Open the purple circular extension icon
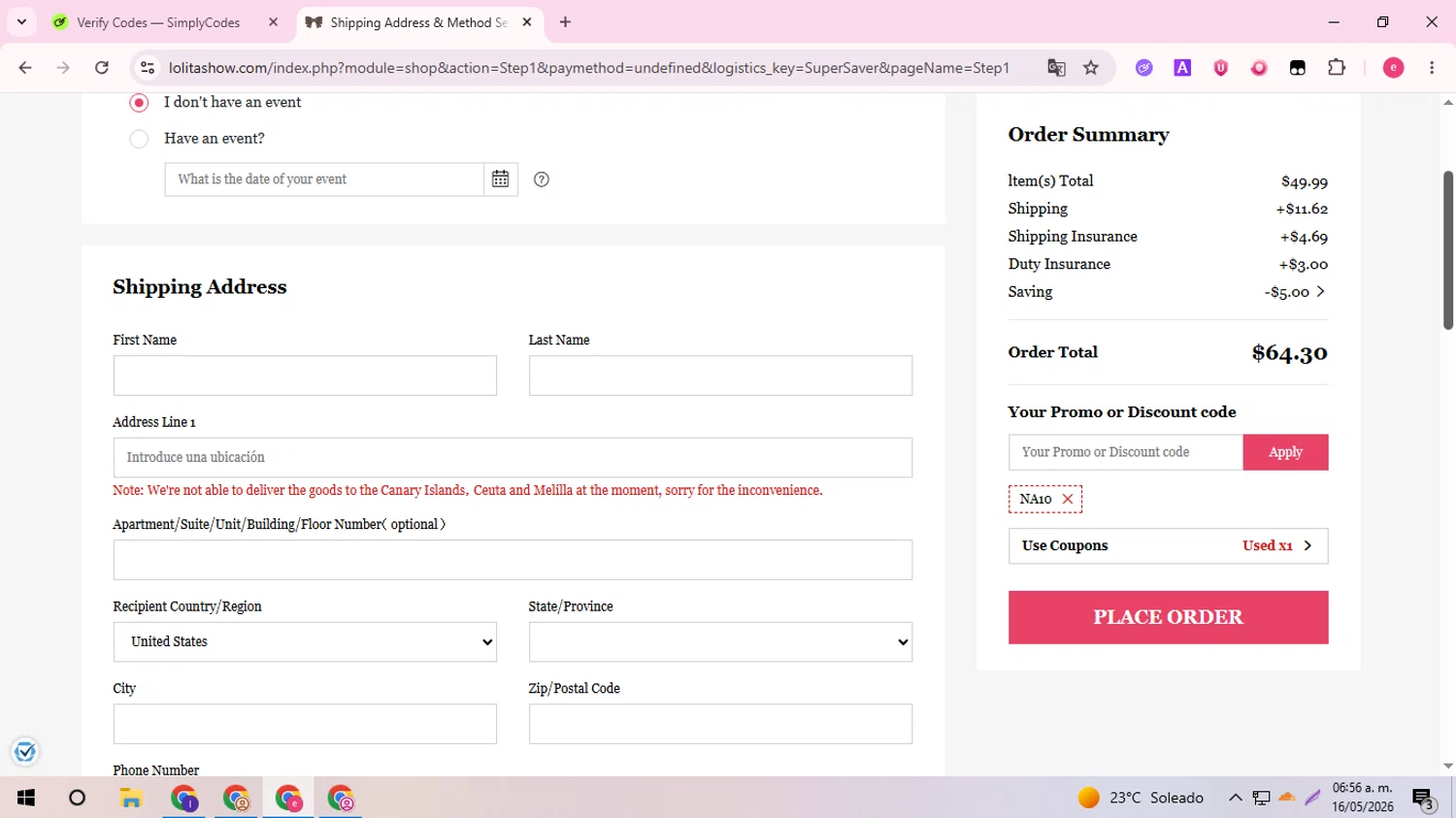The width and height of the screenshot is (1456, 818). 1144,68
